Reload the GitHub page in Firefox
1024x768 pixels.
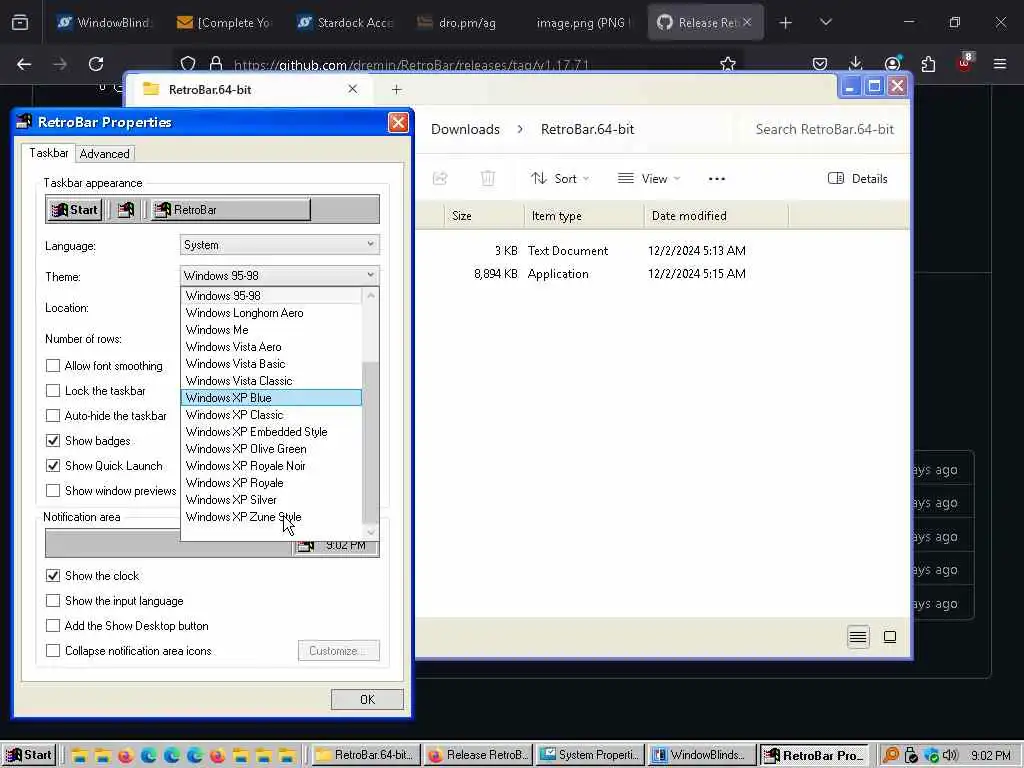point(96,64)
